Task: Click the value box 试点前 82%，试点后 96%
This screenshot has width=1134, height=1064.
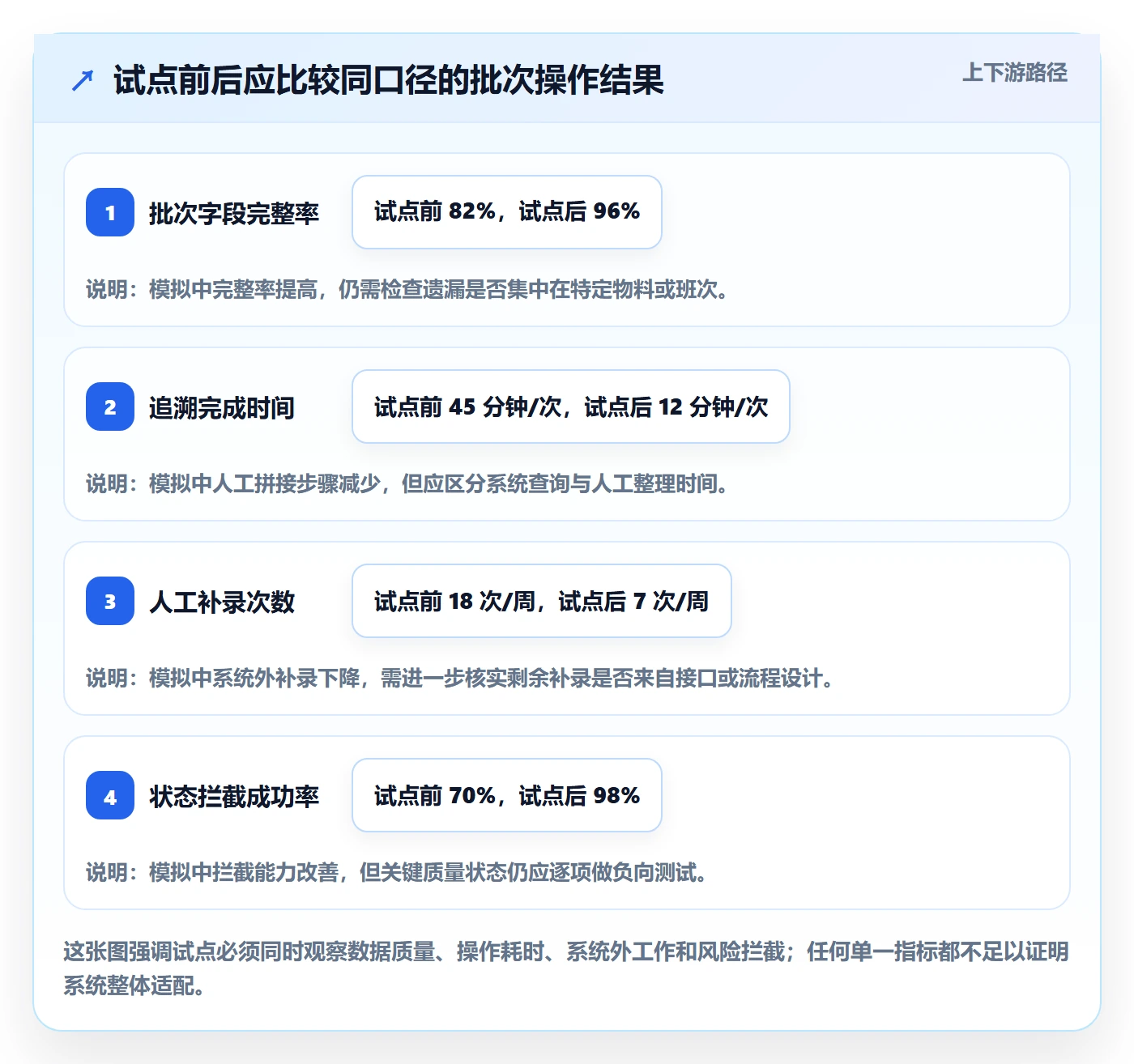Action: tap(507, 212)
